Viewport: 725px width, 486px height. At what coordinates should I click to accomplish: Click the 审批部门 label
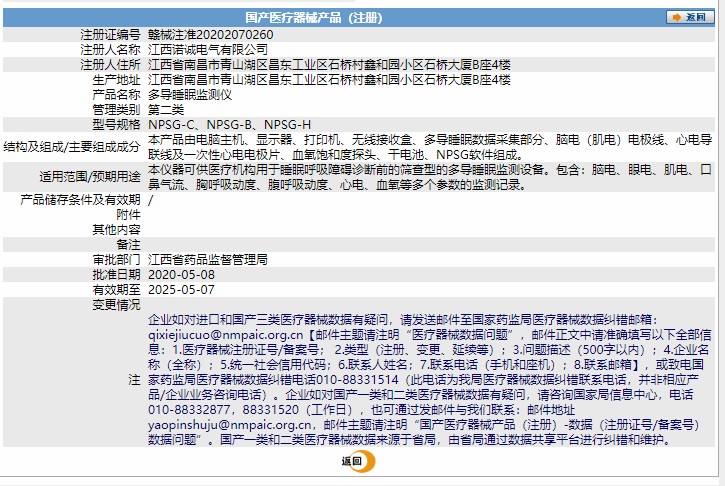pos(116,259)
